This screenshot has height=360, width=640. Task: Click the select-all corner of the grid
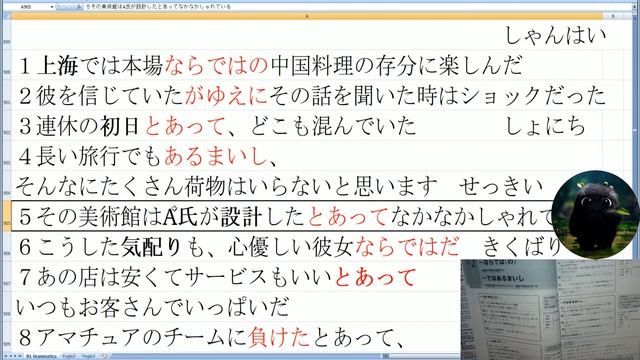point(7,16)
